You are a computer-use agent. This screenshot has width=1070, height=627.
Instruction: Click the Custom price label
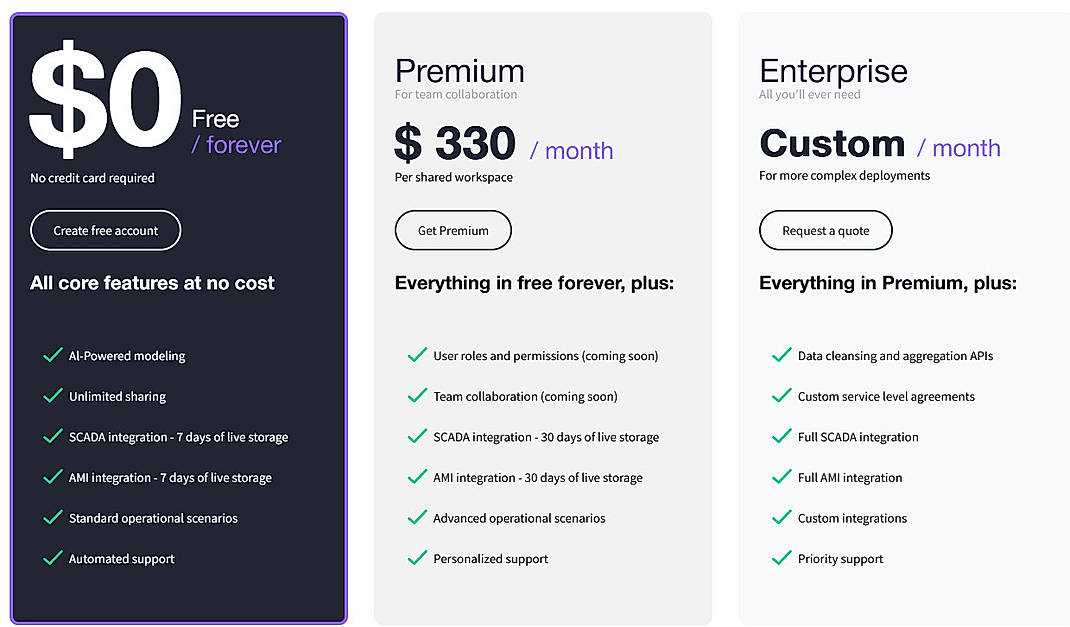[832, 144]
